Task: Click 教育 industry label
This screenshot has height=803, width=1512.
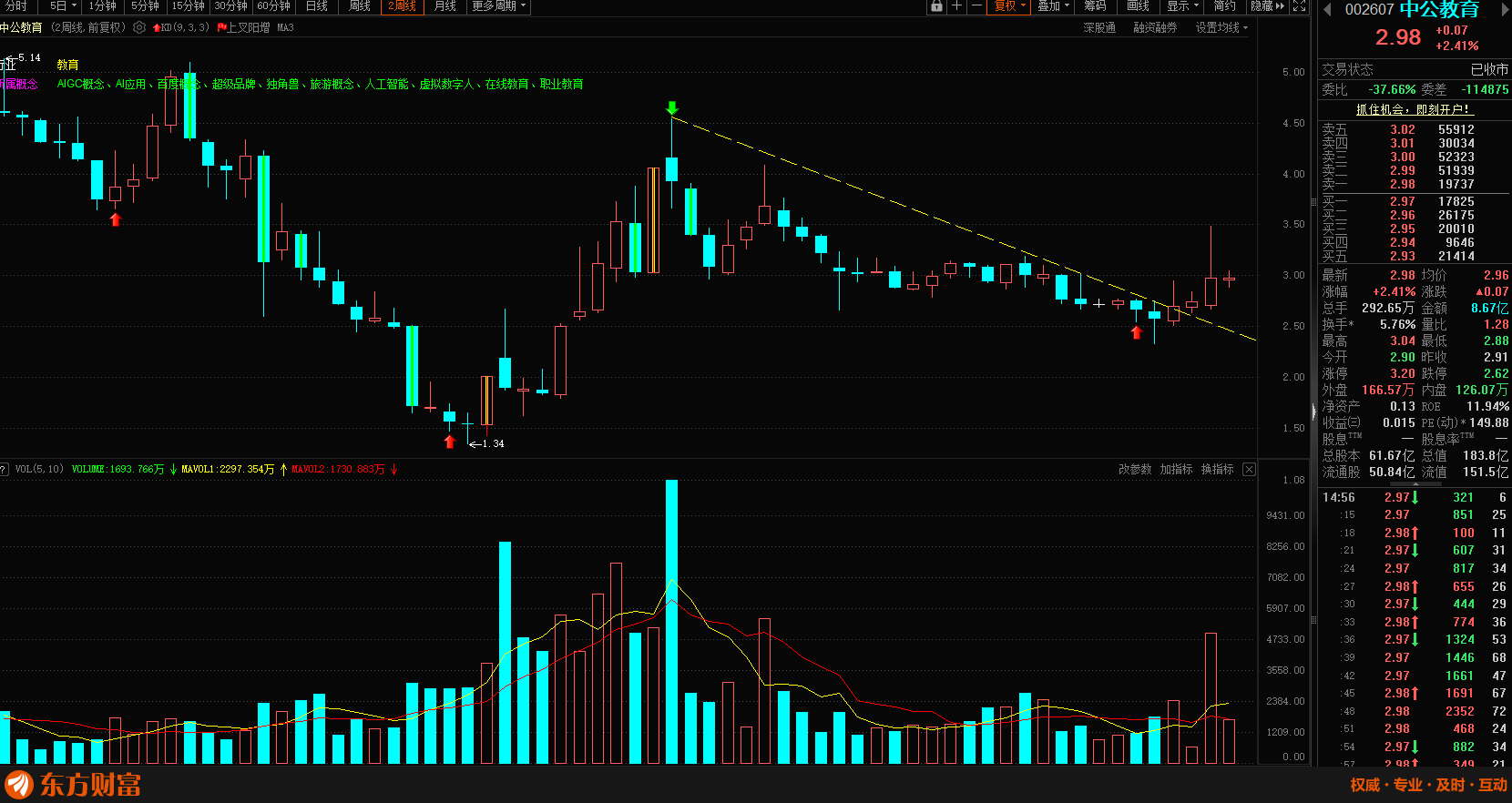Action: (x=67, y=65)
